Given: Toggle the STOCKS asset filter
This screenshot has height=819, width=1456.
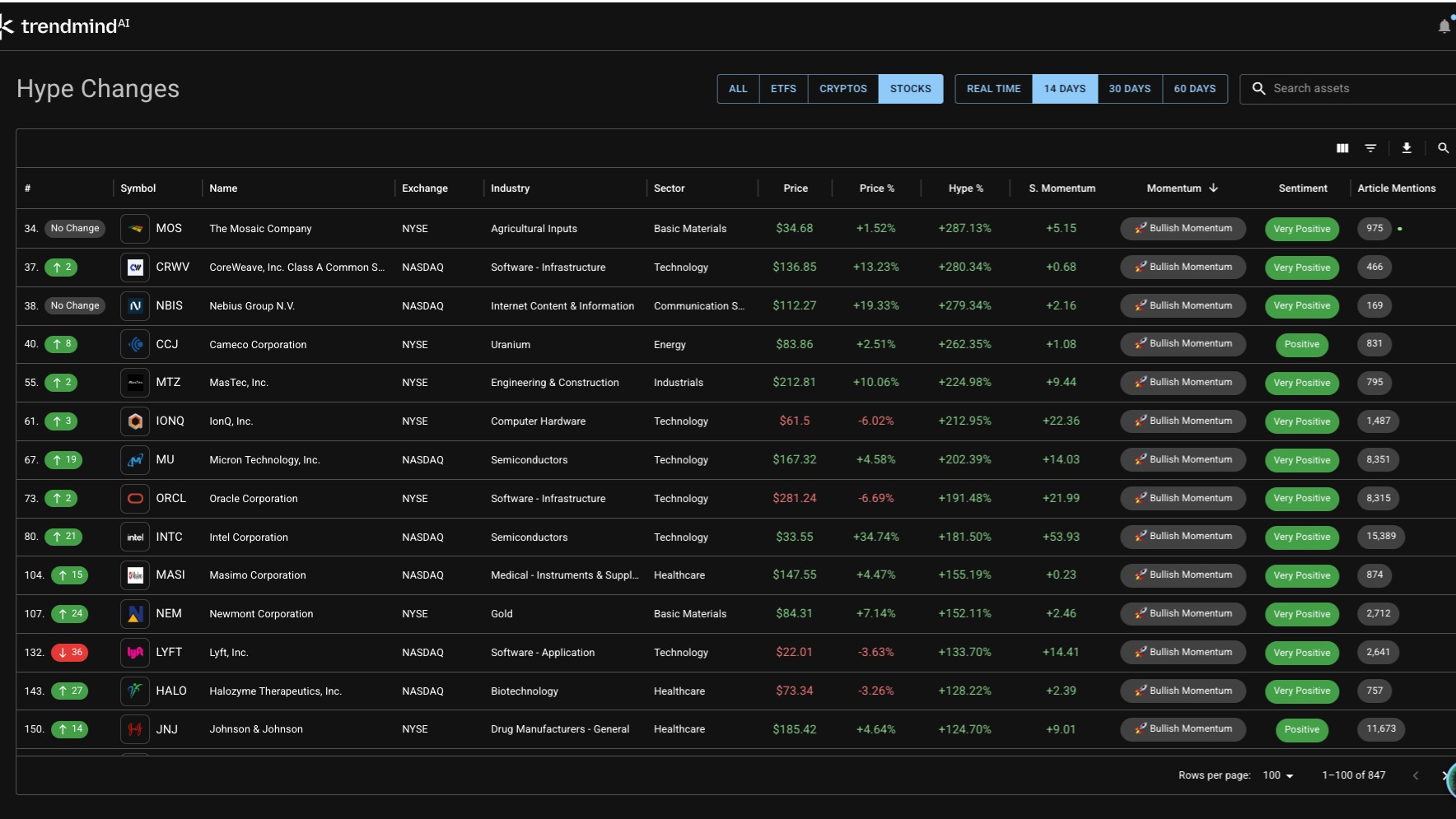Looking at the screenshot, I should pyautogui.click(x=910, y=89).
